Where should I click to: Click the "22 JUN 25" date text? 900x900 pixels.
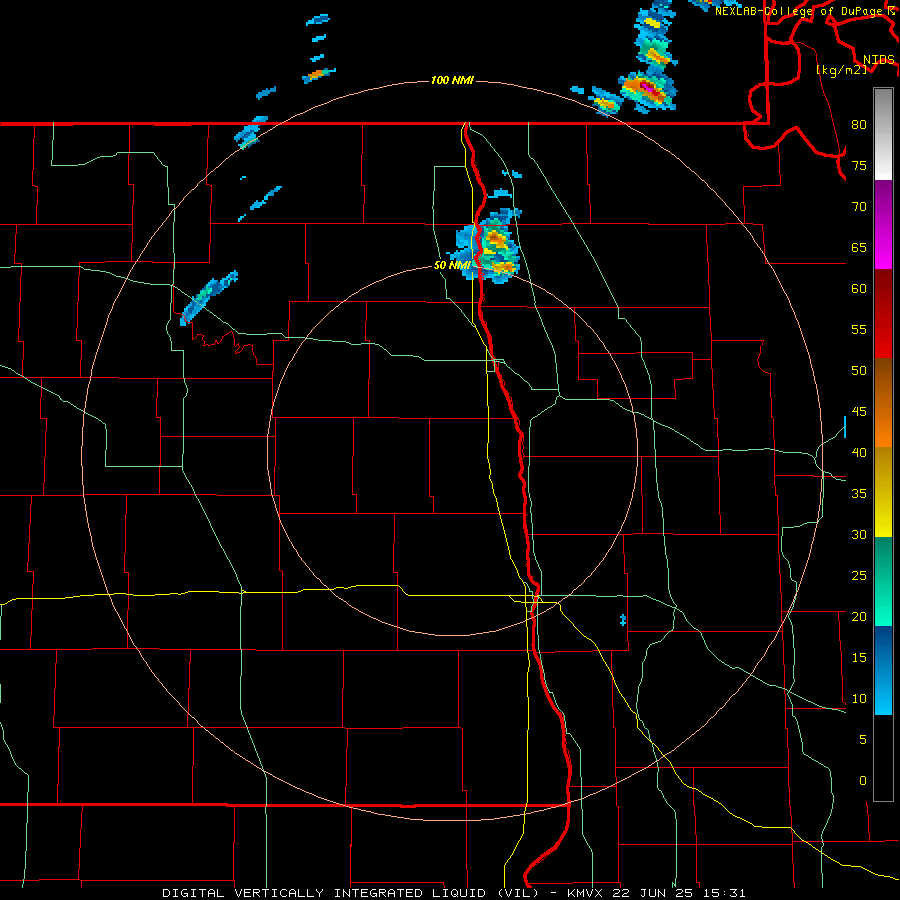(653, 893)
